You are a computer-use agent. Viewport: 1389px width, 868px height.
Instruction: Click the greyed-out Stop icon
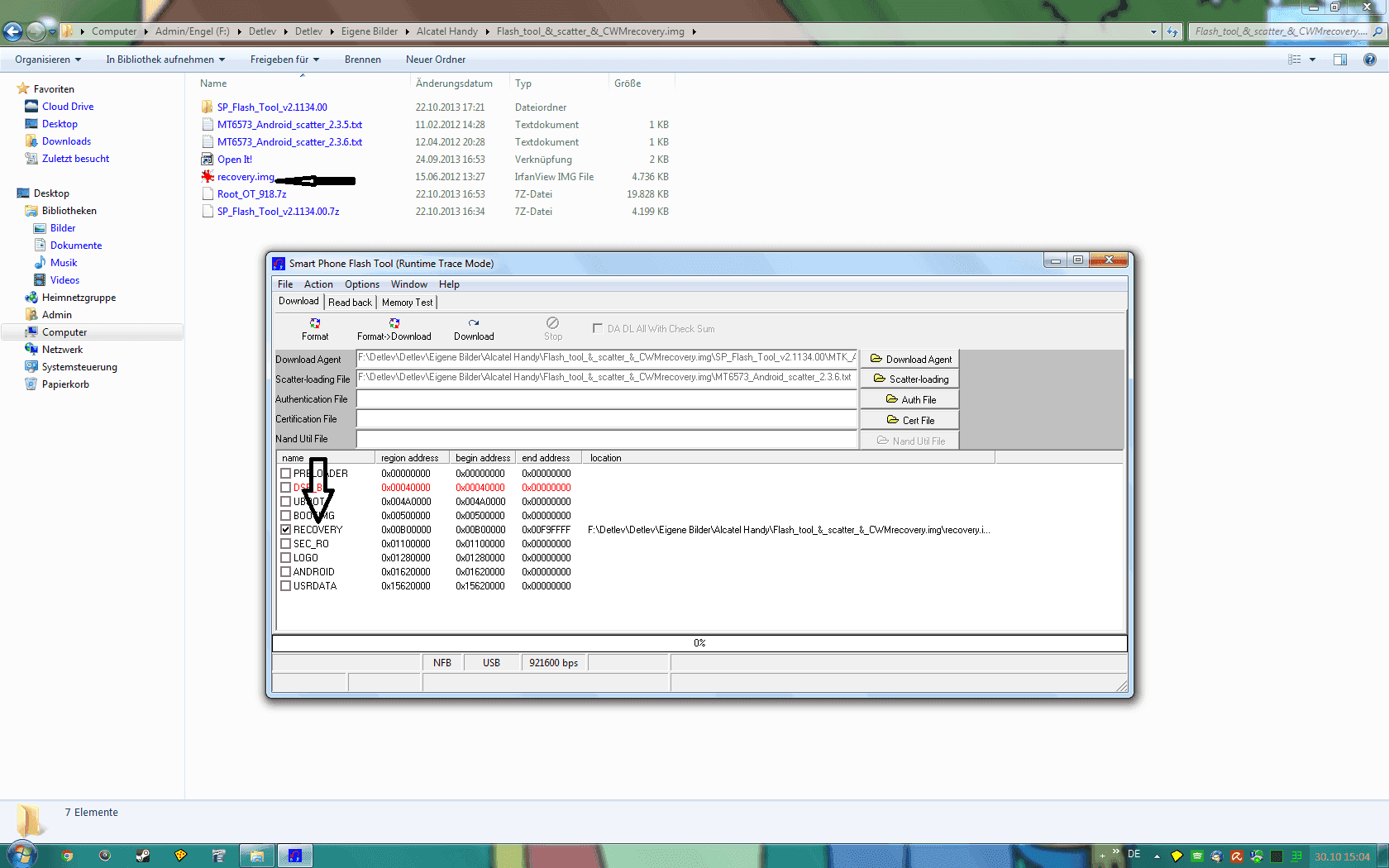[x=553, y=322]
